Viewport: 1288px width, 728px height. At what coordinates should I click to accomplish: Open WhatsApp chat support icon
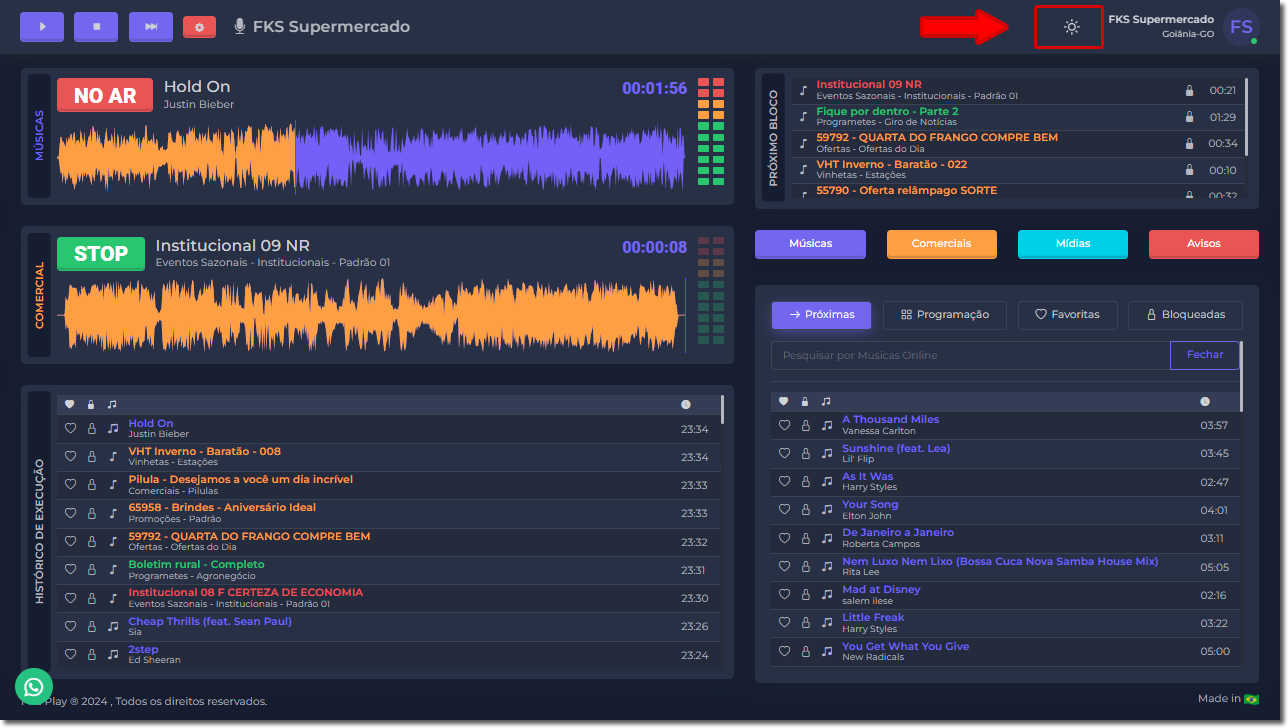[x=34, y=686]
